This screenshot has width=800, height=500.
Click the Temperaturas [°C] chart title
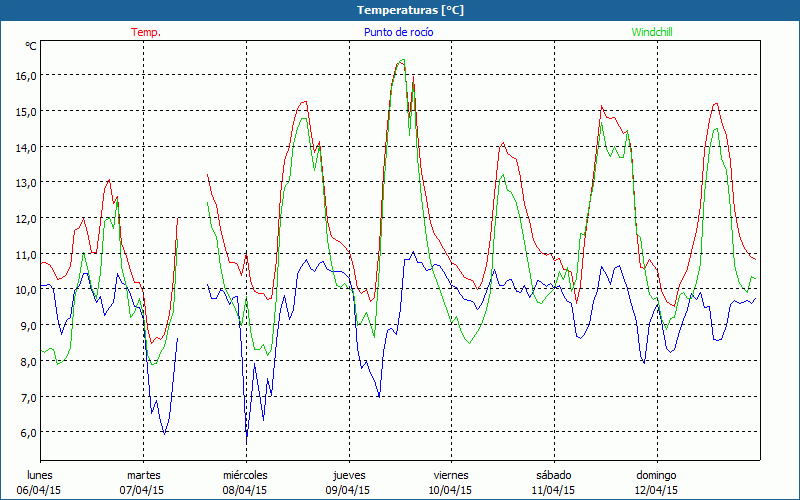(399, 10)
